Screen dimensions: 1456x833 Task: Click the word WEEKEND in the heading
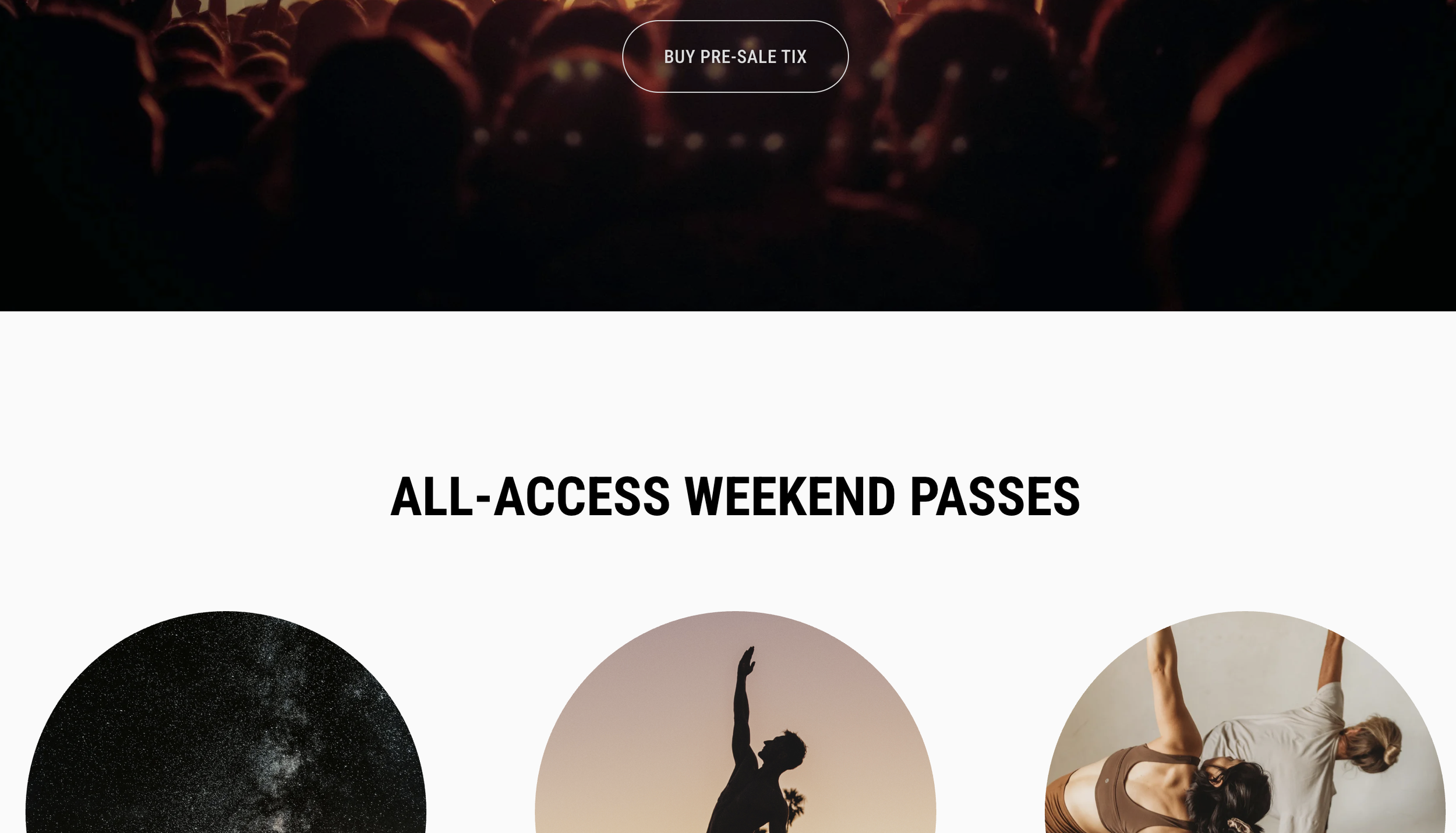pyautogui.click(x=790, y=497)
